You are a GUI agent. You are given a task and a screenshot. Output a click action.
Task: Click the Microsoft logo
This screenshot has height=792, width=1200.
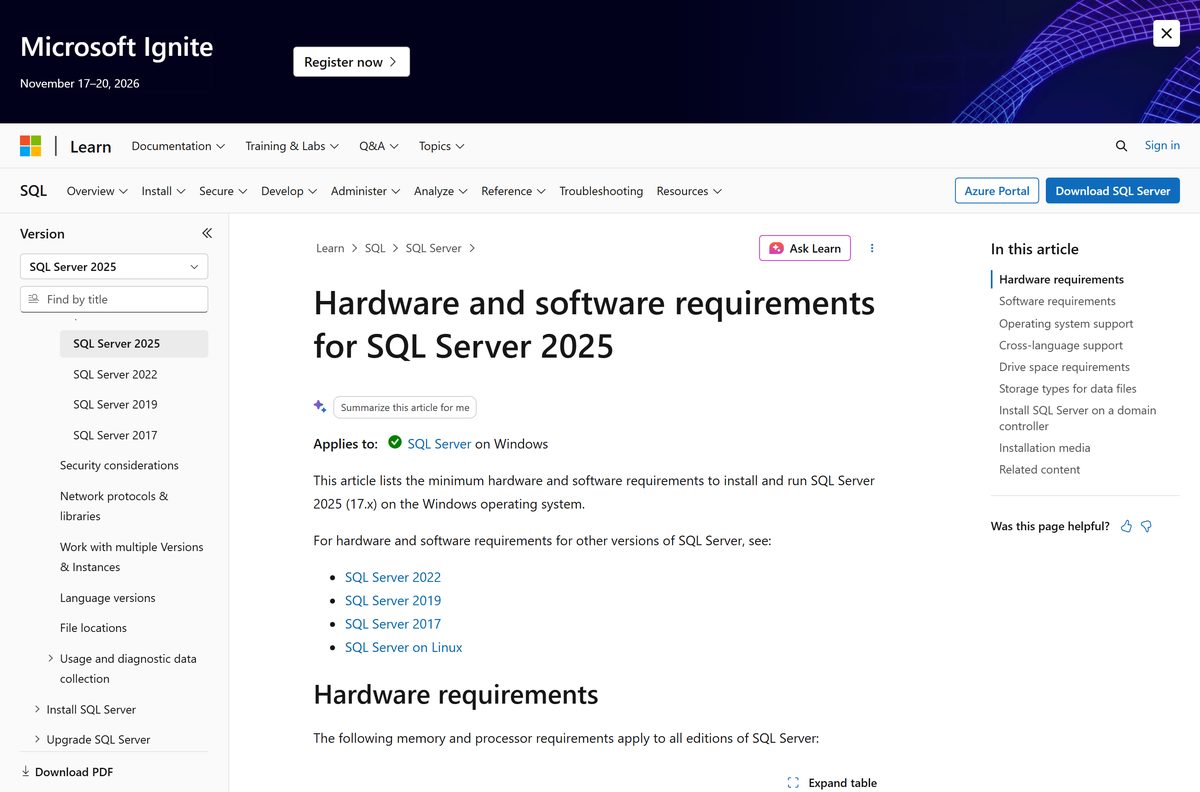tap(31, 146)
